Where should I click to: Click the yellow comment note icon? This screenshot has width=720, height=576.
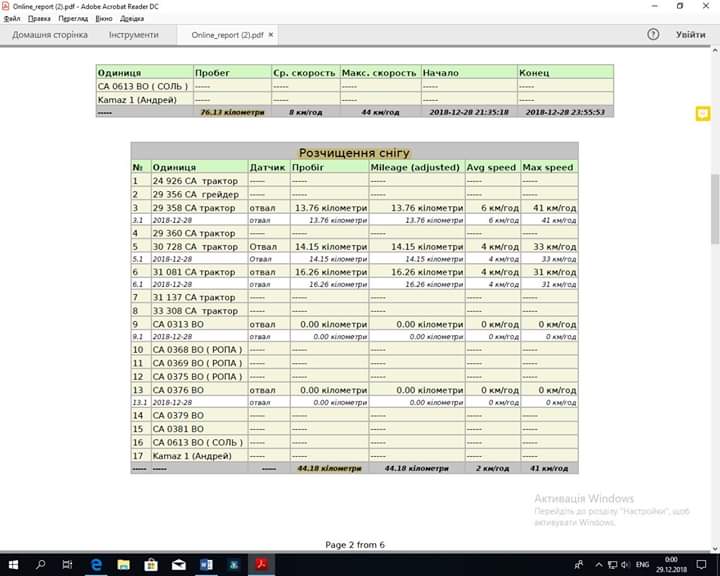click(703, 113)
